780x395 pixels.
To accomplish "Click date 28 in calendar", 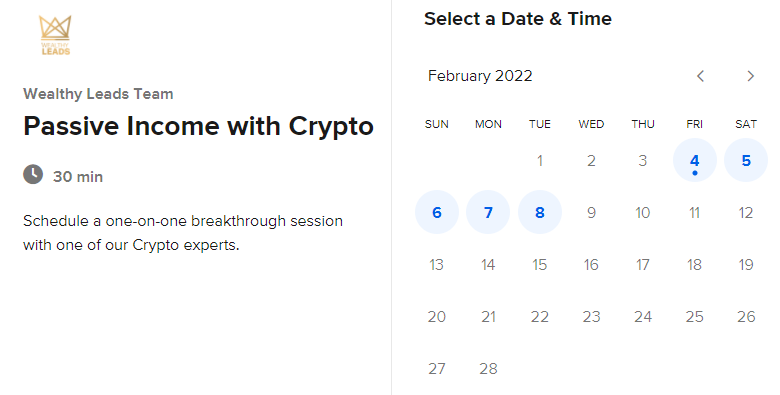I will (488, 369).
